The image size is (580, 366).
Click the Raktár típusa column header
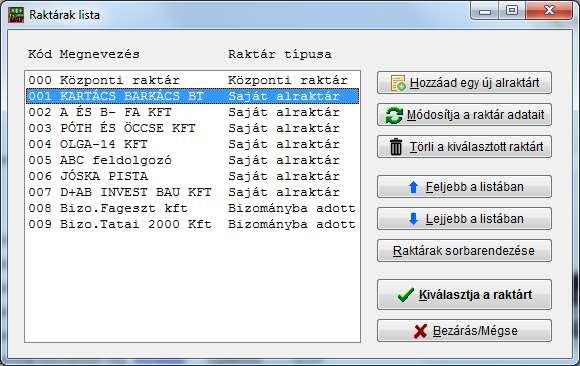tap(280, 54)
